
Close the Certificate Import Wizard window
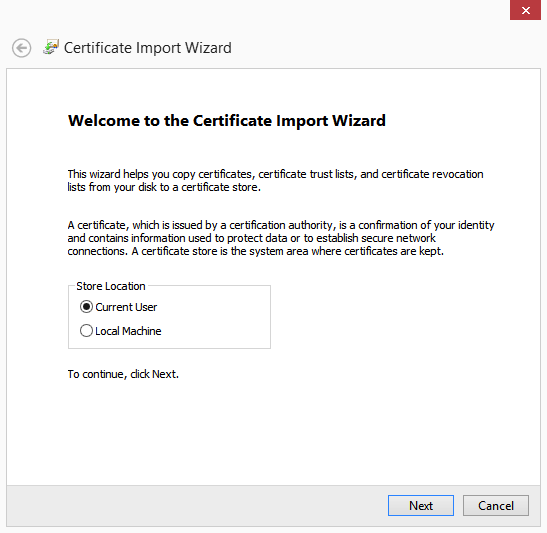coord(525,10)
